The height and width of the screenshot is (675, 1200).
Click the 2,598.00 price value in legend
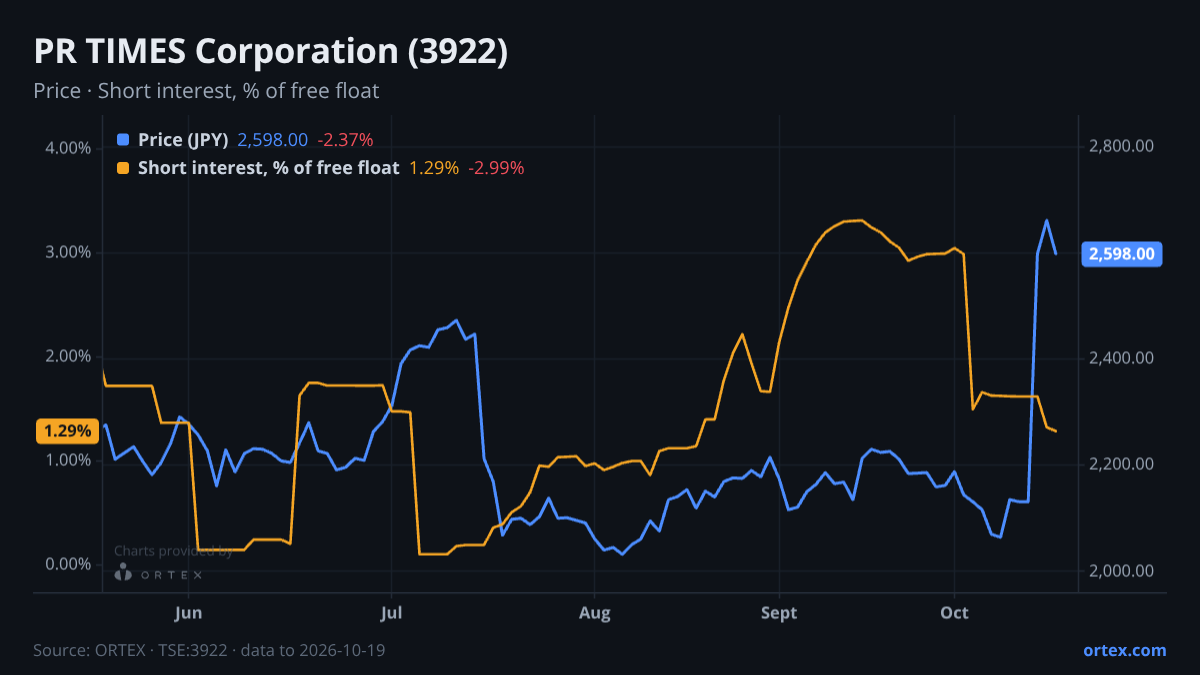click(272, 140)
